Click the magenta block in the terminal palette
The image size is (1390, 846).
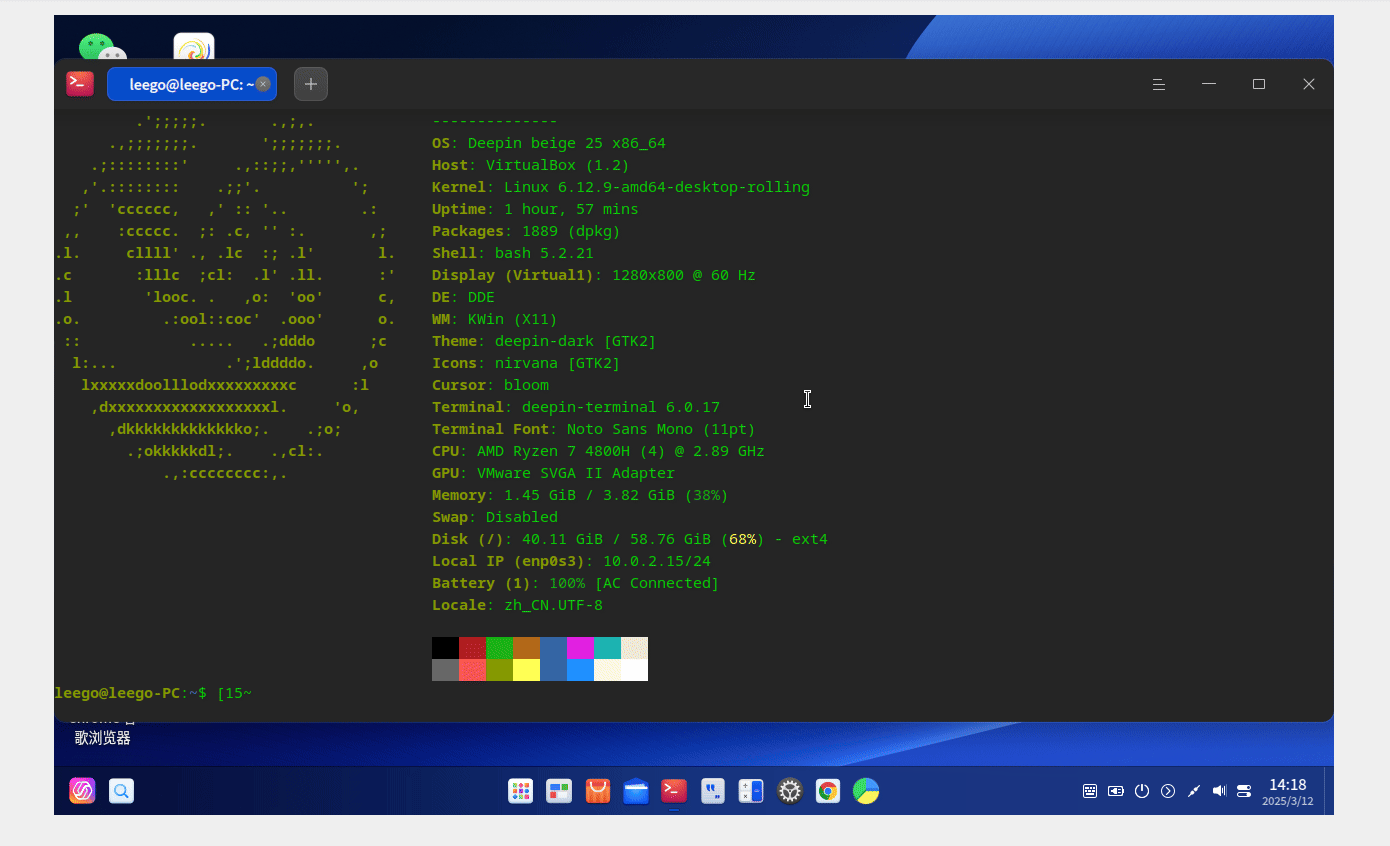coord(580,648)
